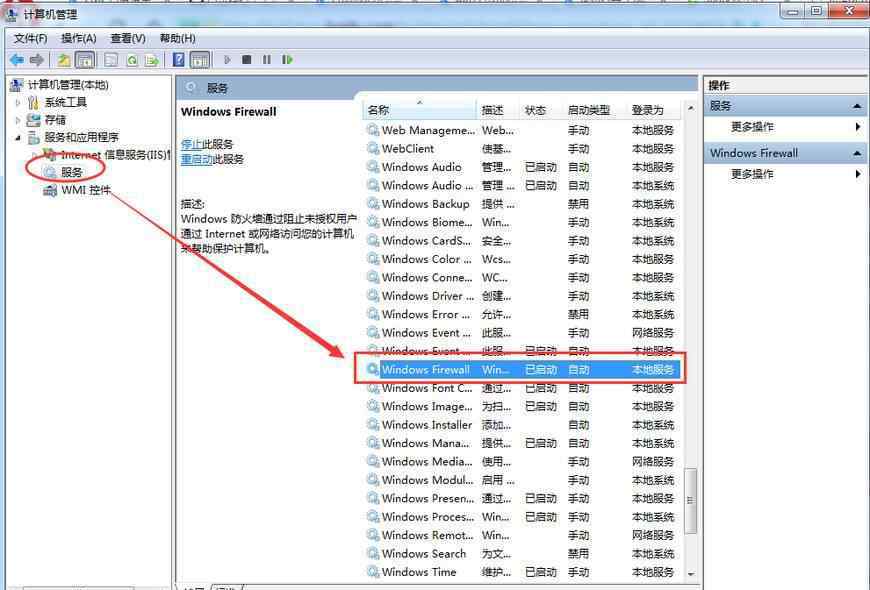Click the WebClient service gear icon

373,149
